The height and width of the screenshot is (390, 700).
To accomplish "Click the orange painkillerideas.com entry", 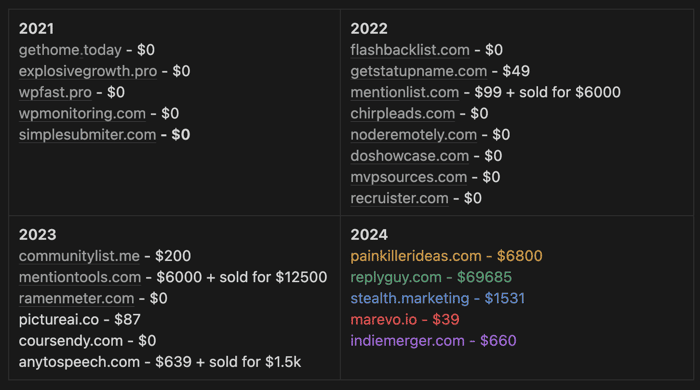I will coord(446,256).
